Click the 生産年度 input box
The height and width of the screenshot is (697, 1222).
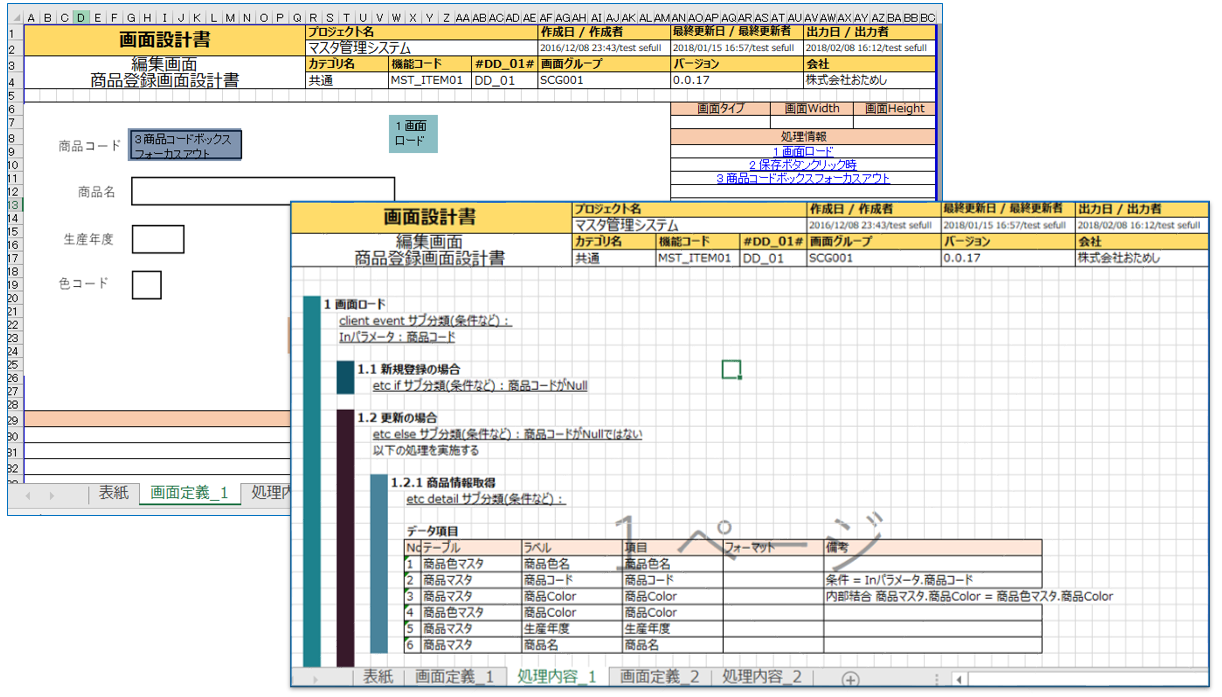158,239
